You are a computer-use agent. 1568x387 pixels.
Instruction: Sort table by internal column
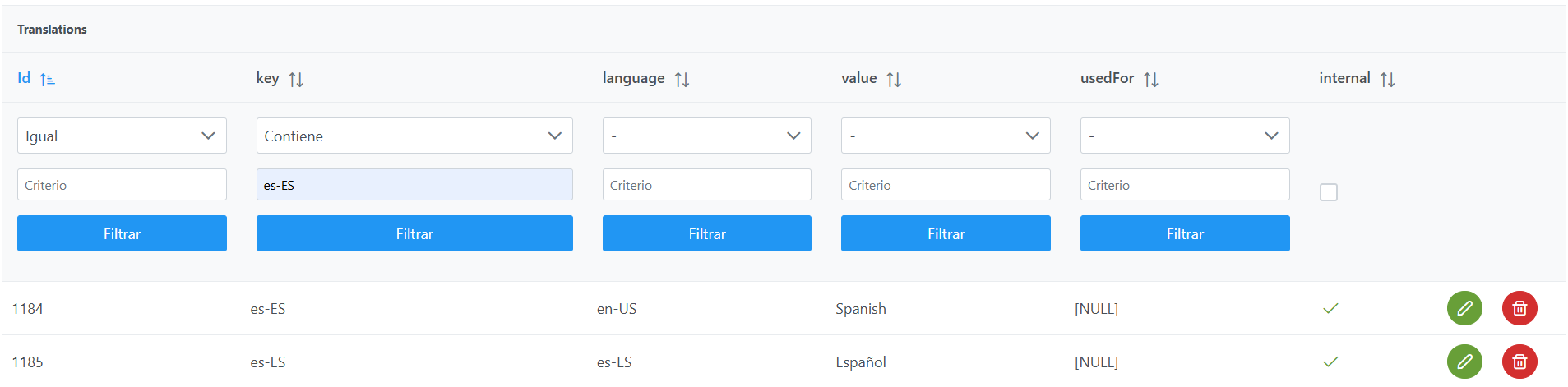pyautogui.click(x=1387, y=79)
